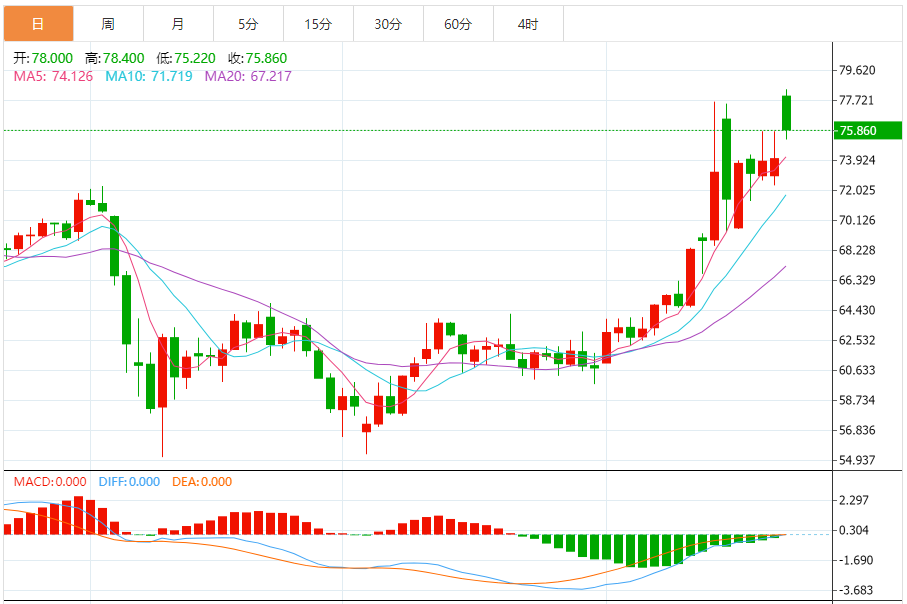907x604 pixels.
Task: Click the 70.126 price axis label
Action: [x=857, y=220]
